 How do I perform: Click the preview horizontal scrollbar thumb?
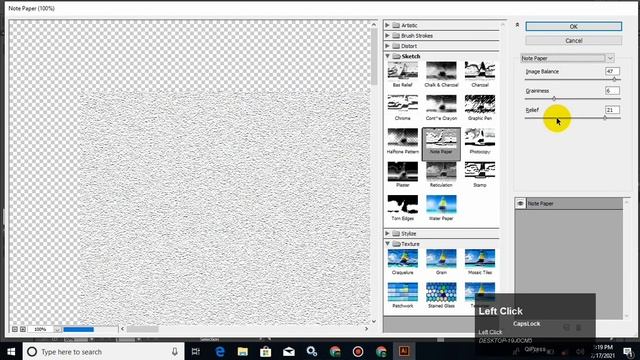(x=142, y=329)
